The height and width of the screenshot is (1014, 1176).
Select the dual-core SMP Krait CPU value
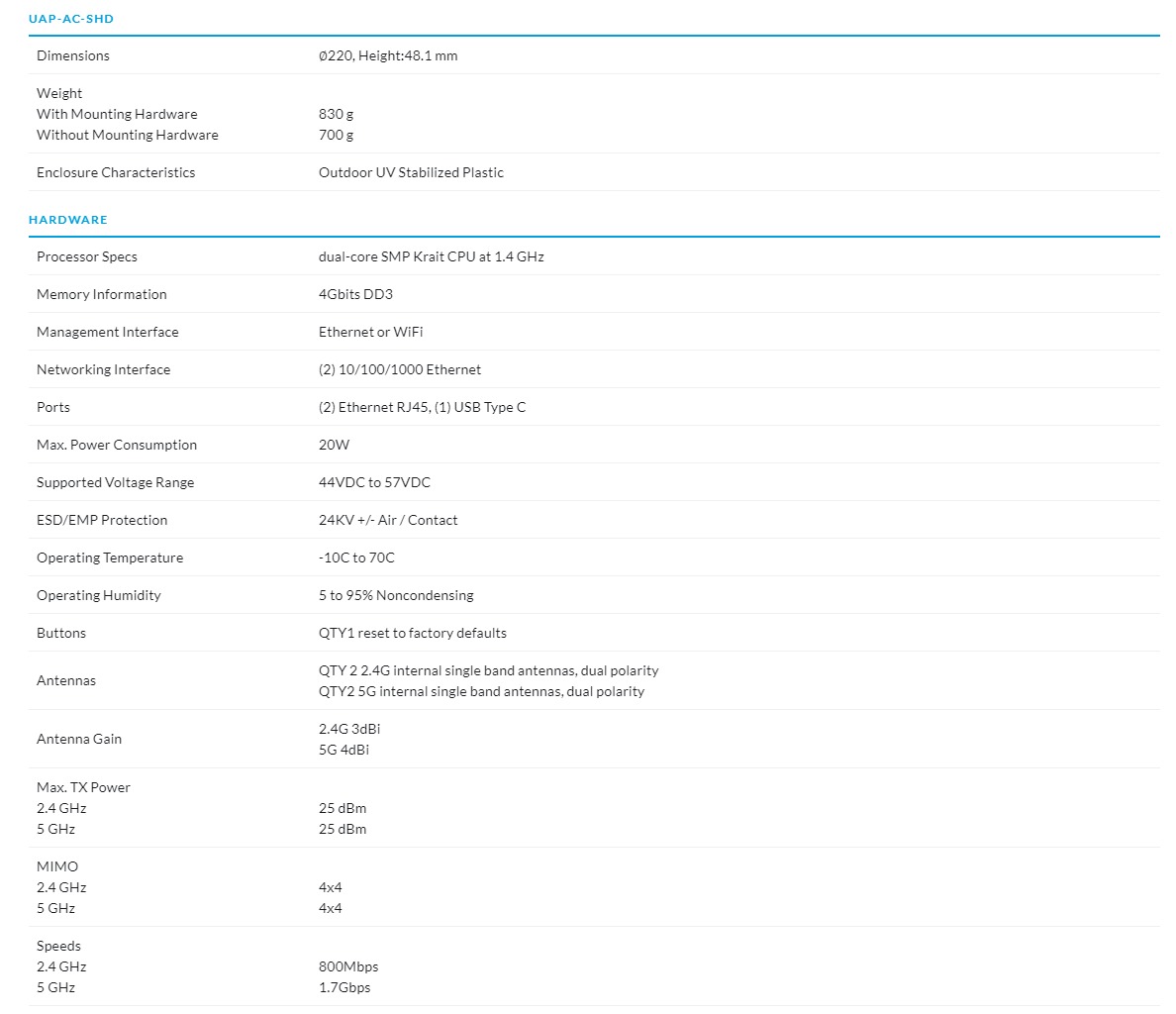click(x=432, y=256)
